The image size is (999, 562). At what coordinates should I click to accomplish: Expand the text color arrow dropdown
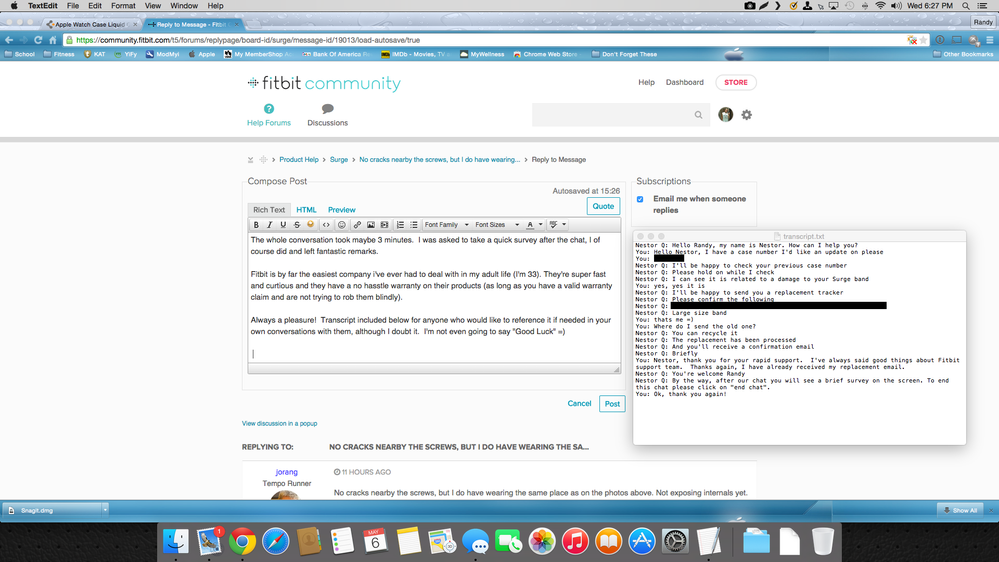(x=540, y=225)
